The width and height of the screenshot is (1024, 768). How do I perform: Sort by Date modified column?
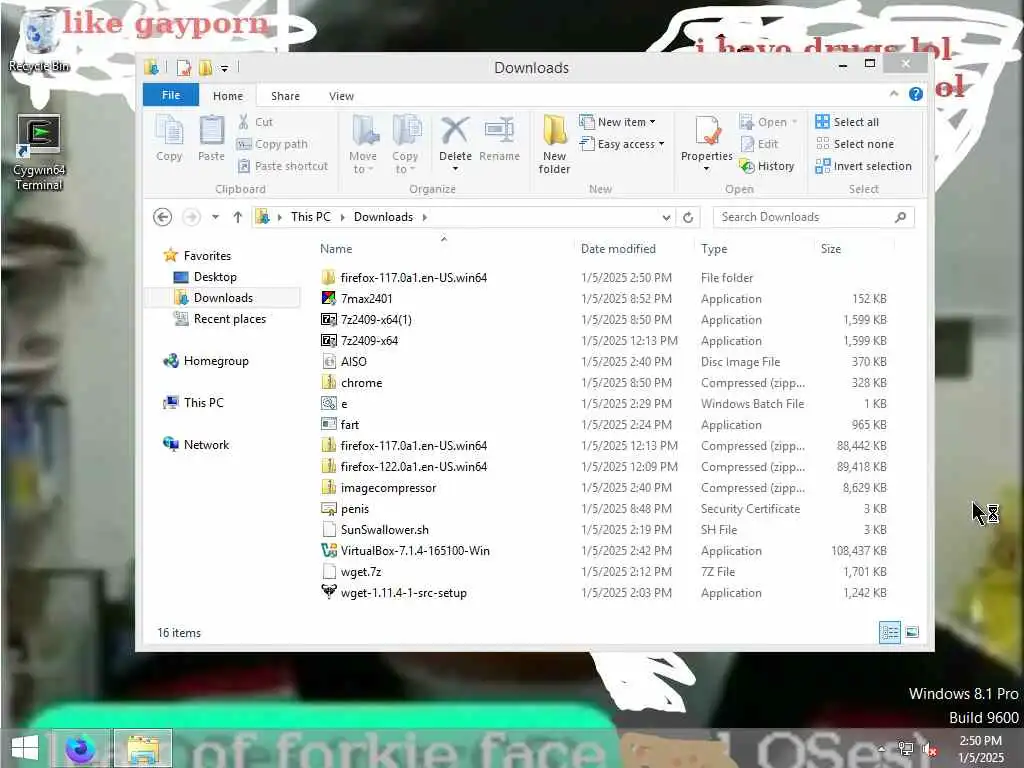[x=618, y=249]
